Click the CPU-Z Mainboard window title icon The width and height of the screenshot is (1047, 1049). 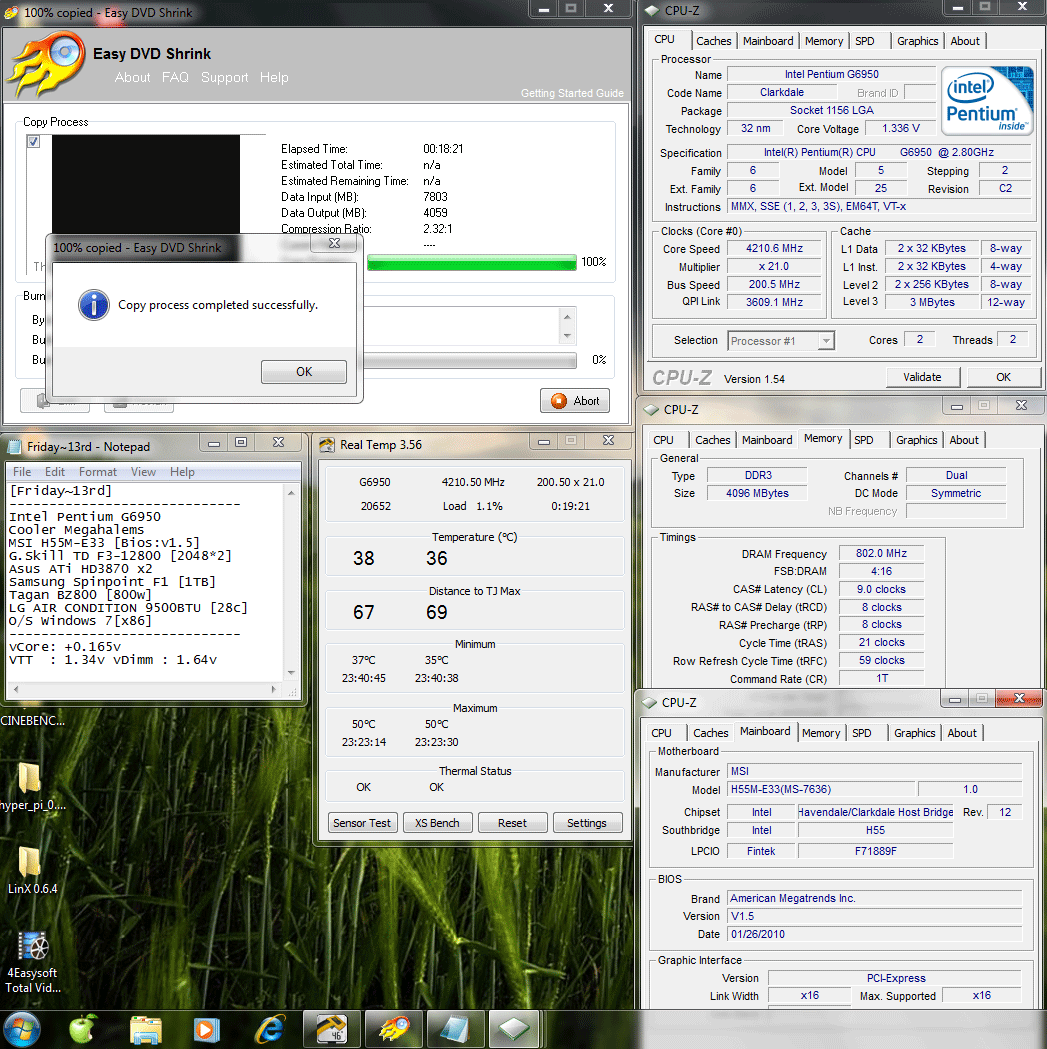649,703
